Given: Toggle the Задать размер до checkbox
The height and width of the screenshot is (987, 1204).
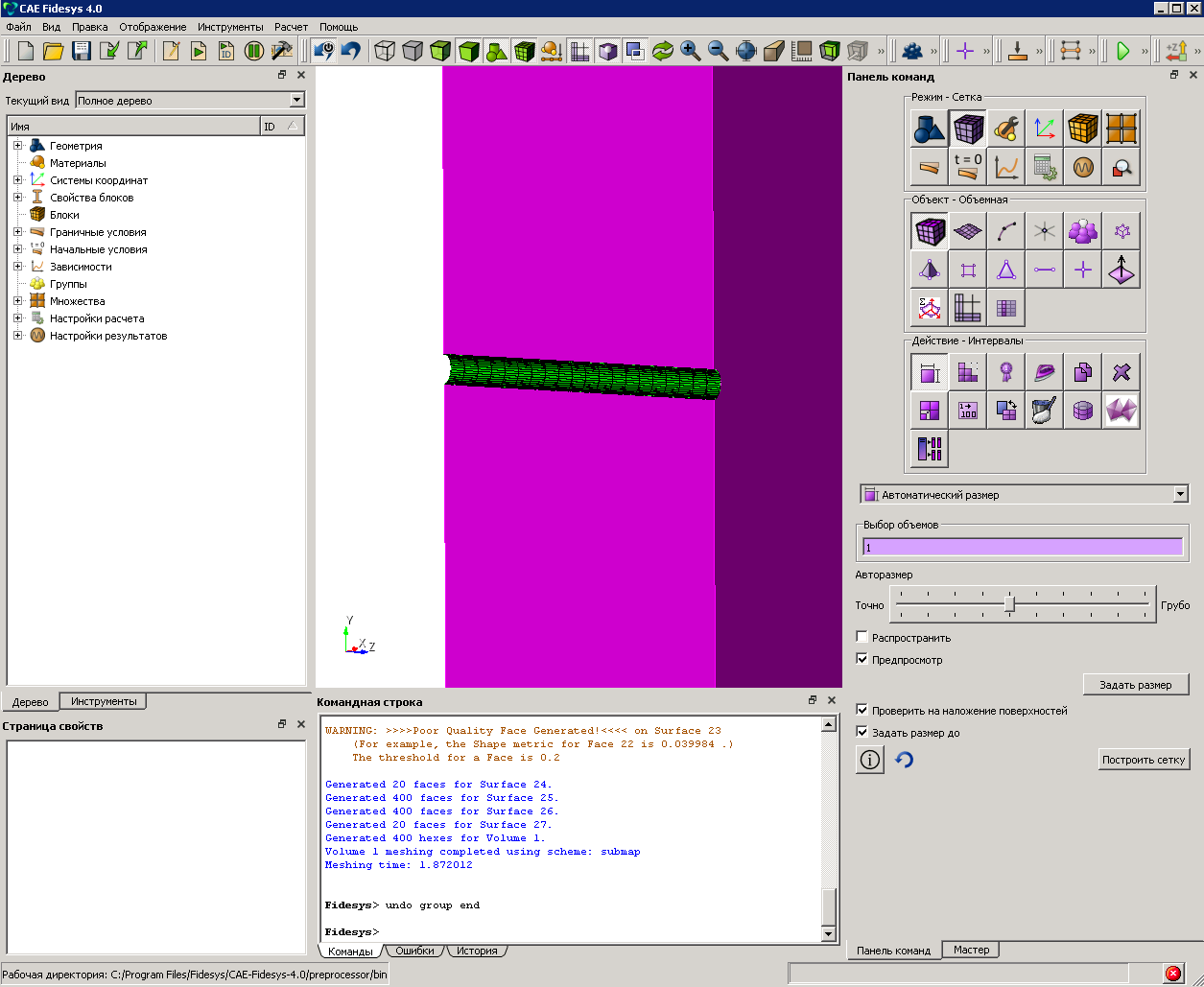Looking at the screenshot, I should point(862,733).
